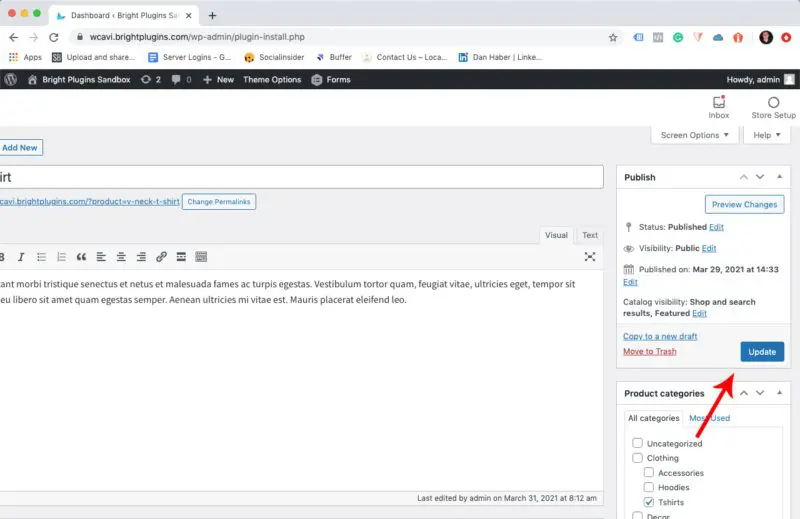Click the Move to Trash link
Screen dimensions: 800x519
649,351
